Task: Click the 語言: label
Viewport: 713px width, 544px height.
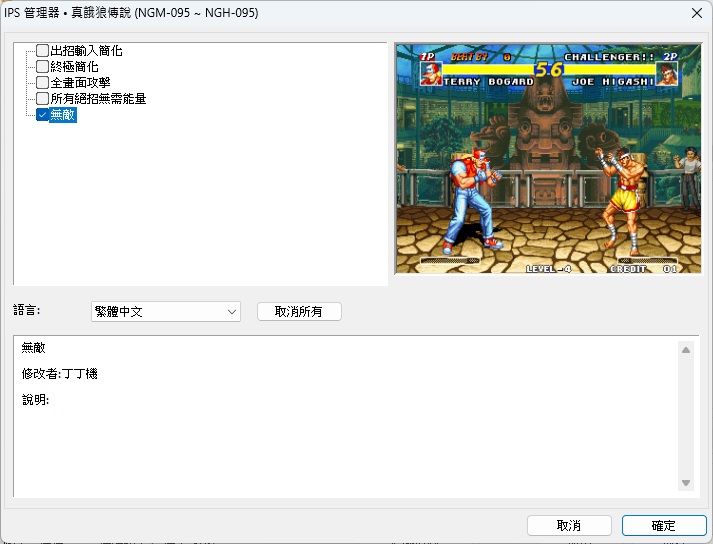Action: click(26, 310)
